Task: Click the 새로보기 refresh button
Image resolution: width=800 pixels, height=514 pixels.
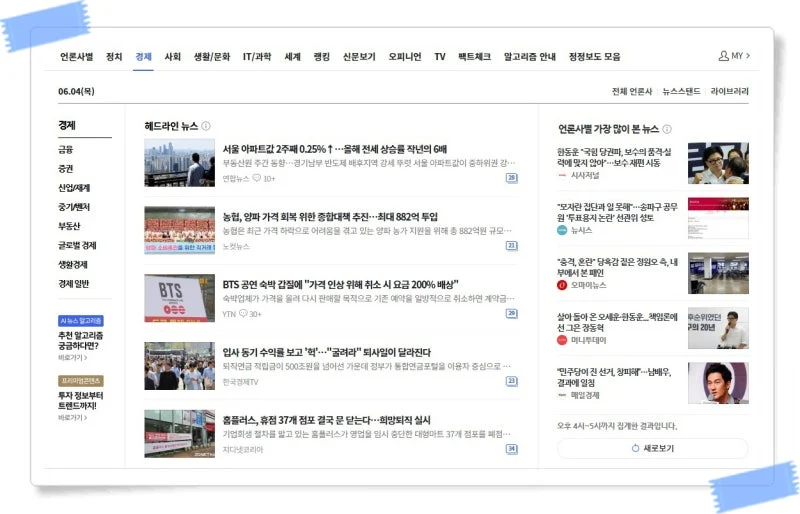Action: point(653,448)
